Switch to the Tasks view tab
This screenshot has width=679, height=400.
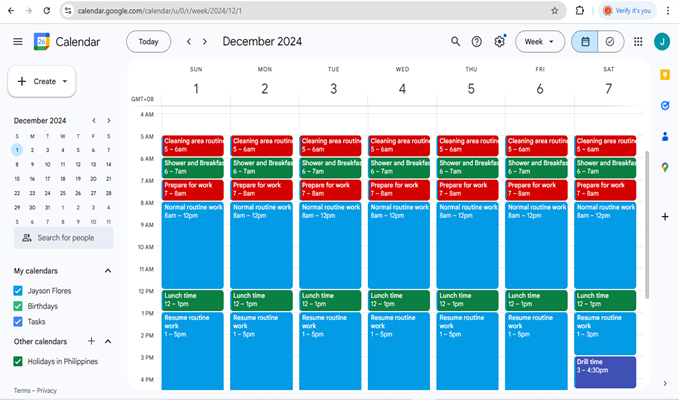pos(609,41)
